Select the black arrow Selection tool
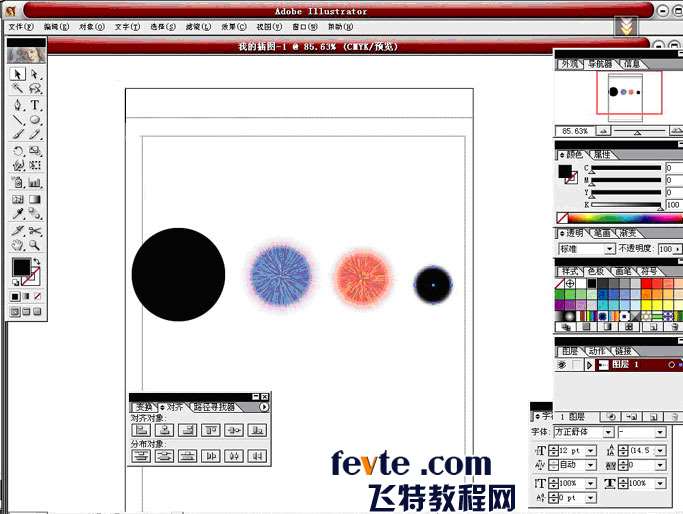This screenshot has width=683, height=514. coord(17,74)
